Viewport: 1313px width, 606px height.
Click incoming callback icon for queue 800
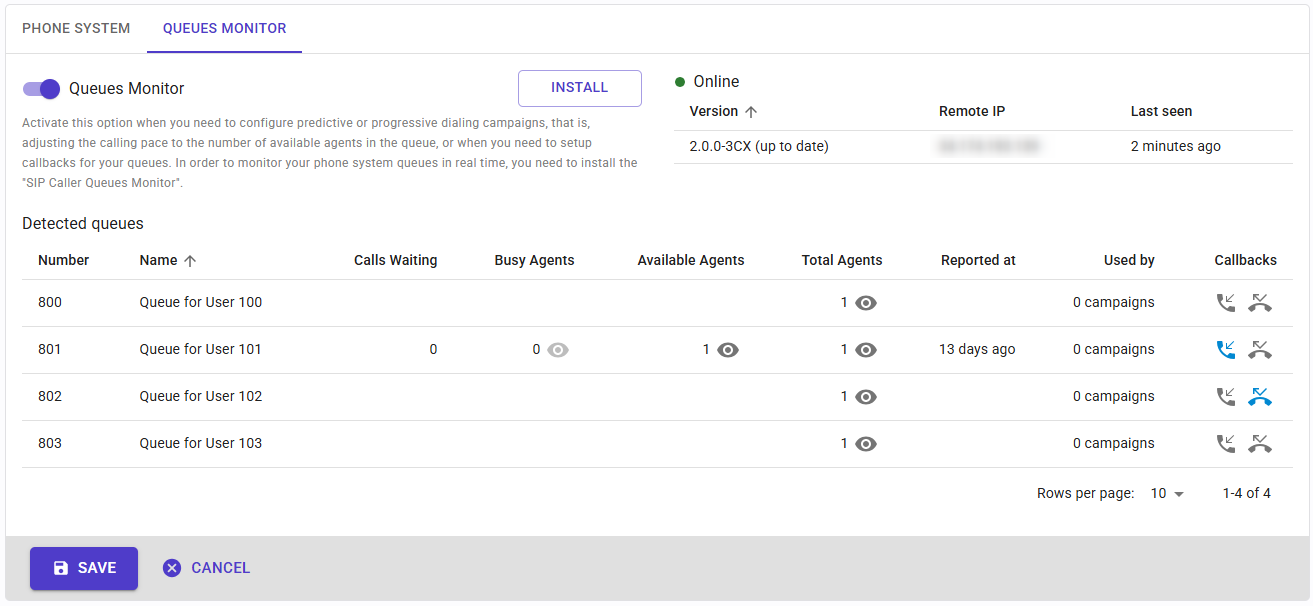coord(1226,303)
